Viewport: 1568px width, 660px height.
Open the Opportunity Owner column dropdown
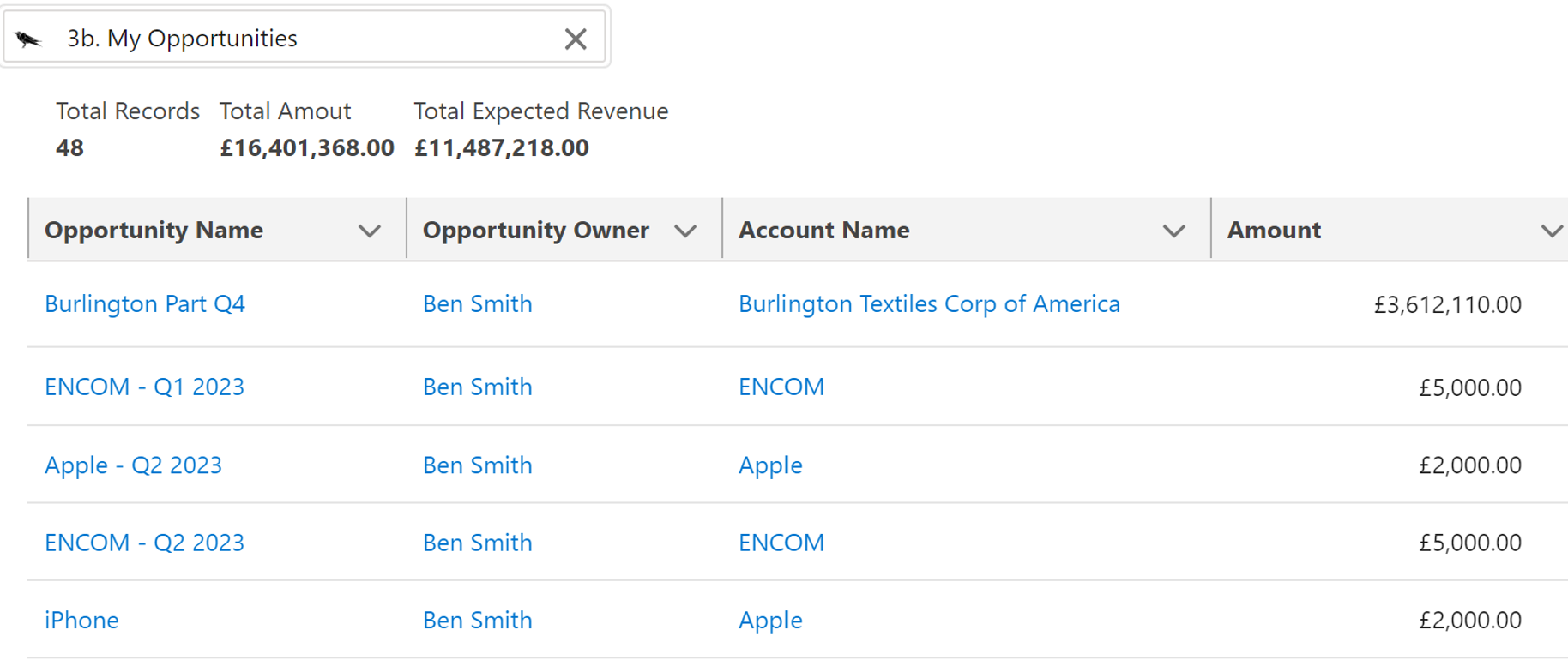(x=685, y=231)
